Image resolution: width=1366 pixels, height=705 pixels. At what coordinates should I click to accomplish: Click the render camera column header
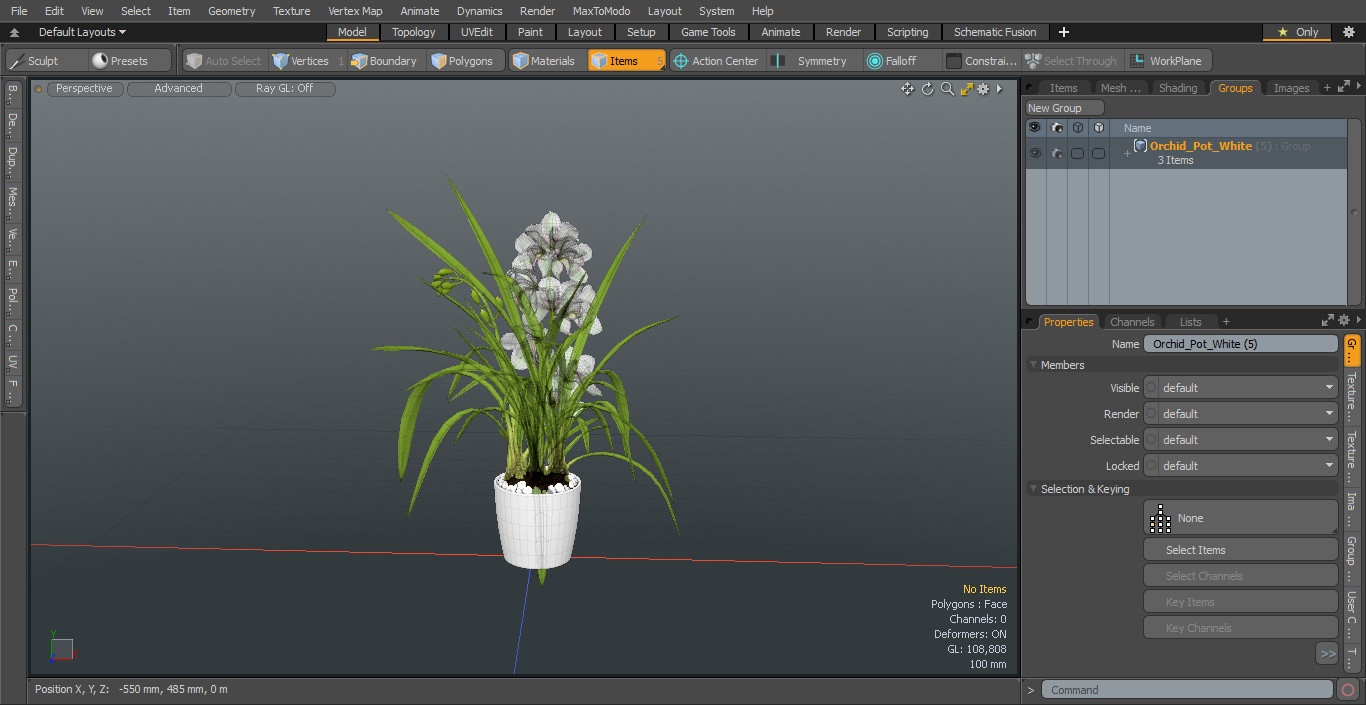point(1056,128)
